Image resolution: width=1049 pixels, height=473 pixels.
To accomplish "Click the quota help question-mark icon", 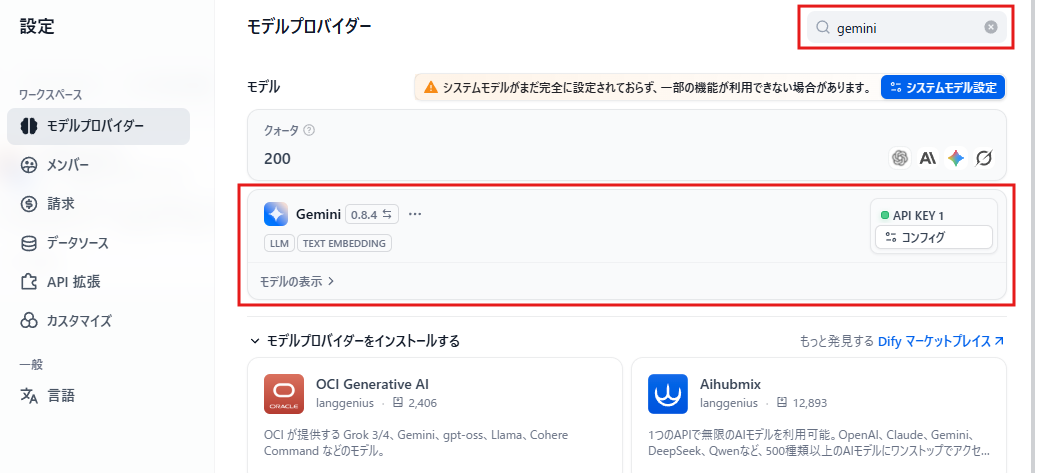I will click(x=308, y=130).
